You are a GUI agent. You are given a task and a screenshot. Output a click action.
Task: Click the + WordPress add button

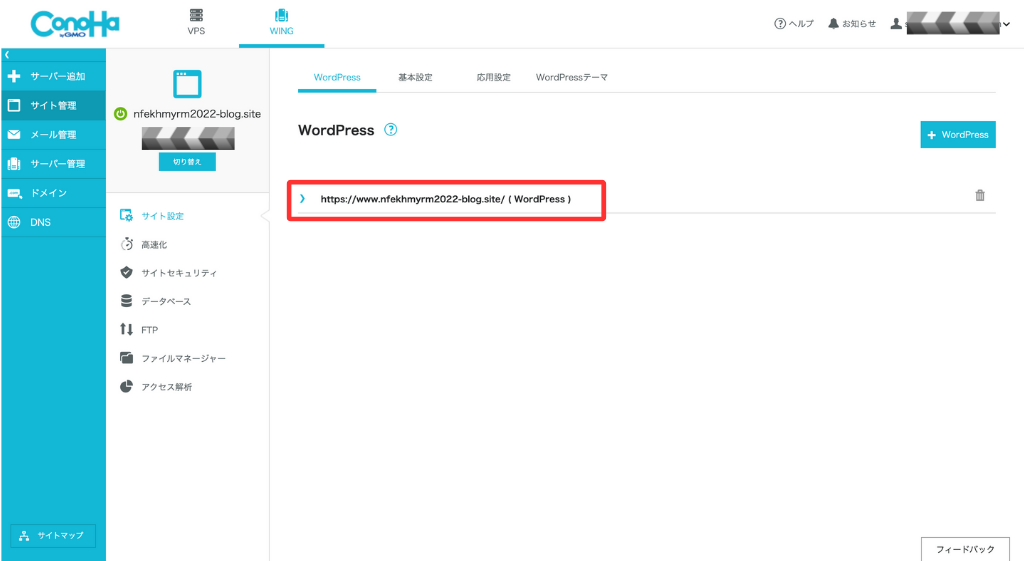pos(958,135)
